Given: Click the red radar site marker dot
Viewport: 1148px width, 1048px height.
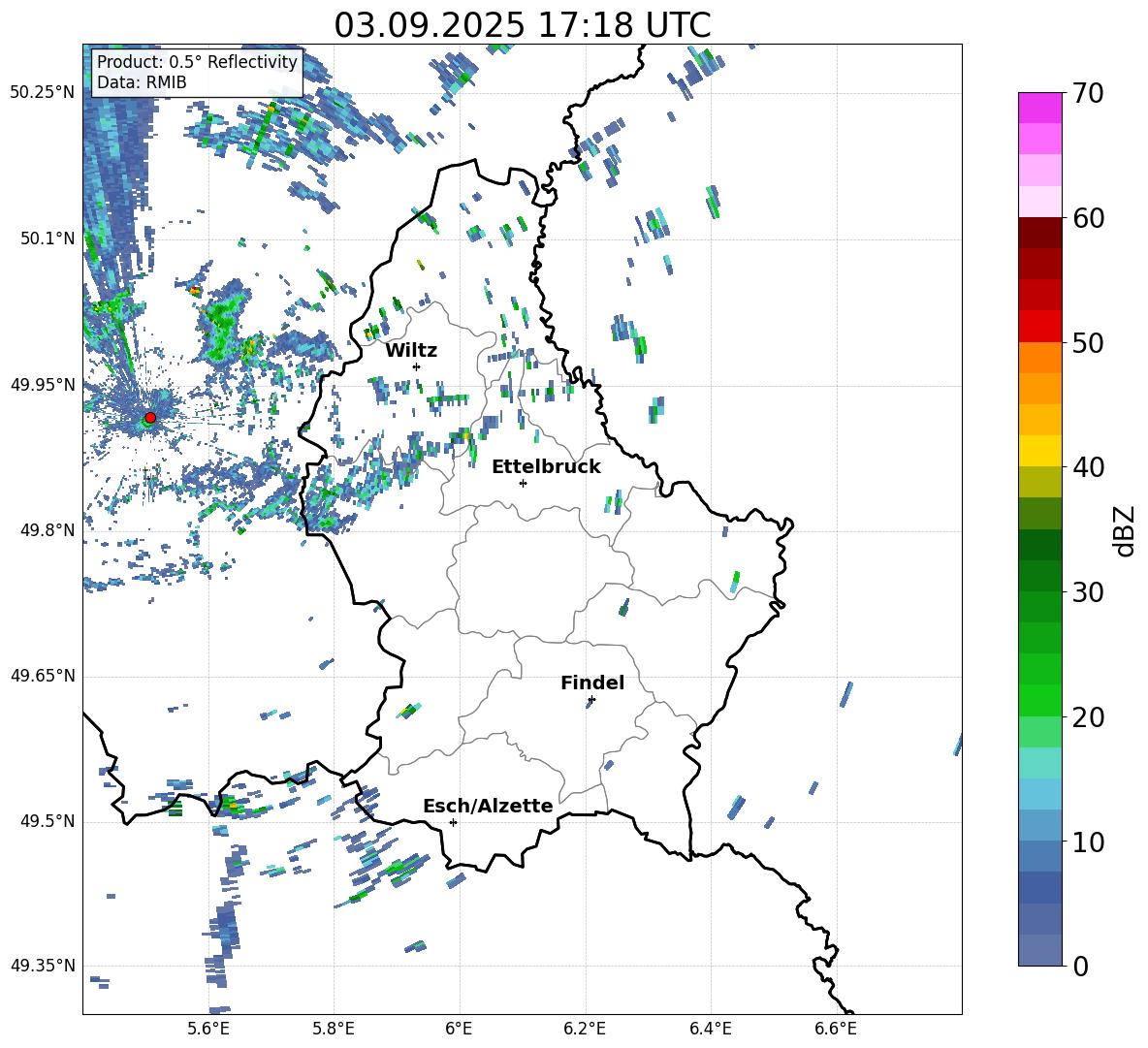Looking at the screenshot, I should click(x=150, y=418).
